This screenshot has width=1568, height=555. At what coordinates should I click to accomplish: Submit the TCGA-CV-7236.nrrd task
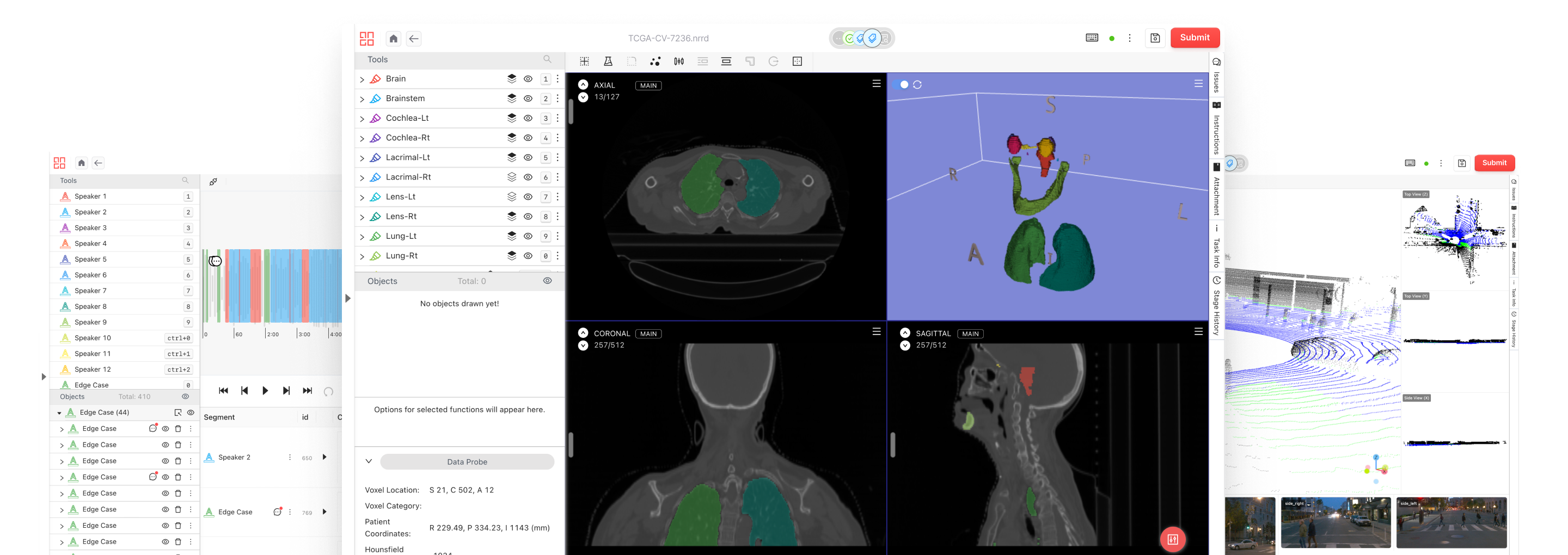tap(1195, 38)
